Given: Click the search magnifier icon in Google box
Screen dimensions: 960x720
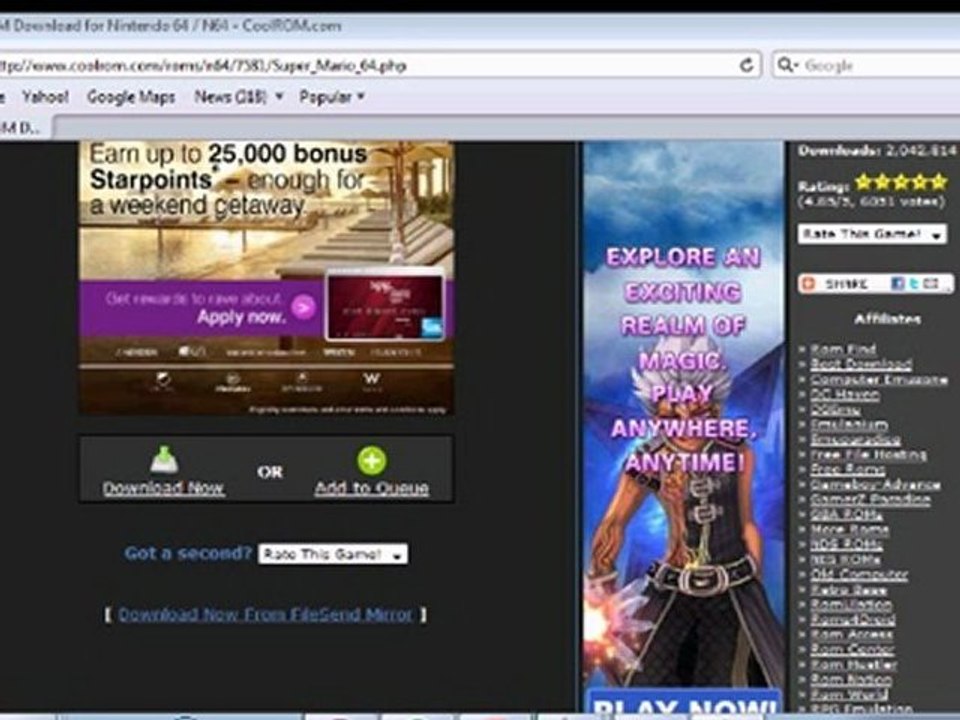Looking at the screenshot, I should pos(784,65).
